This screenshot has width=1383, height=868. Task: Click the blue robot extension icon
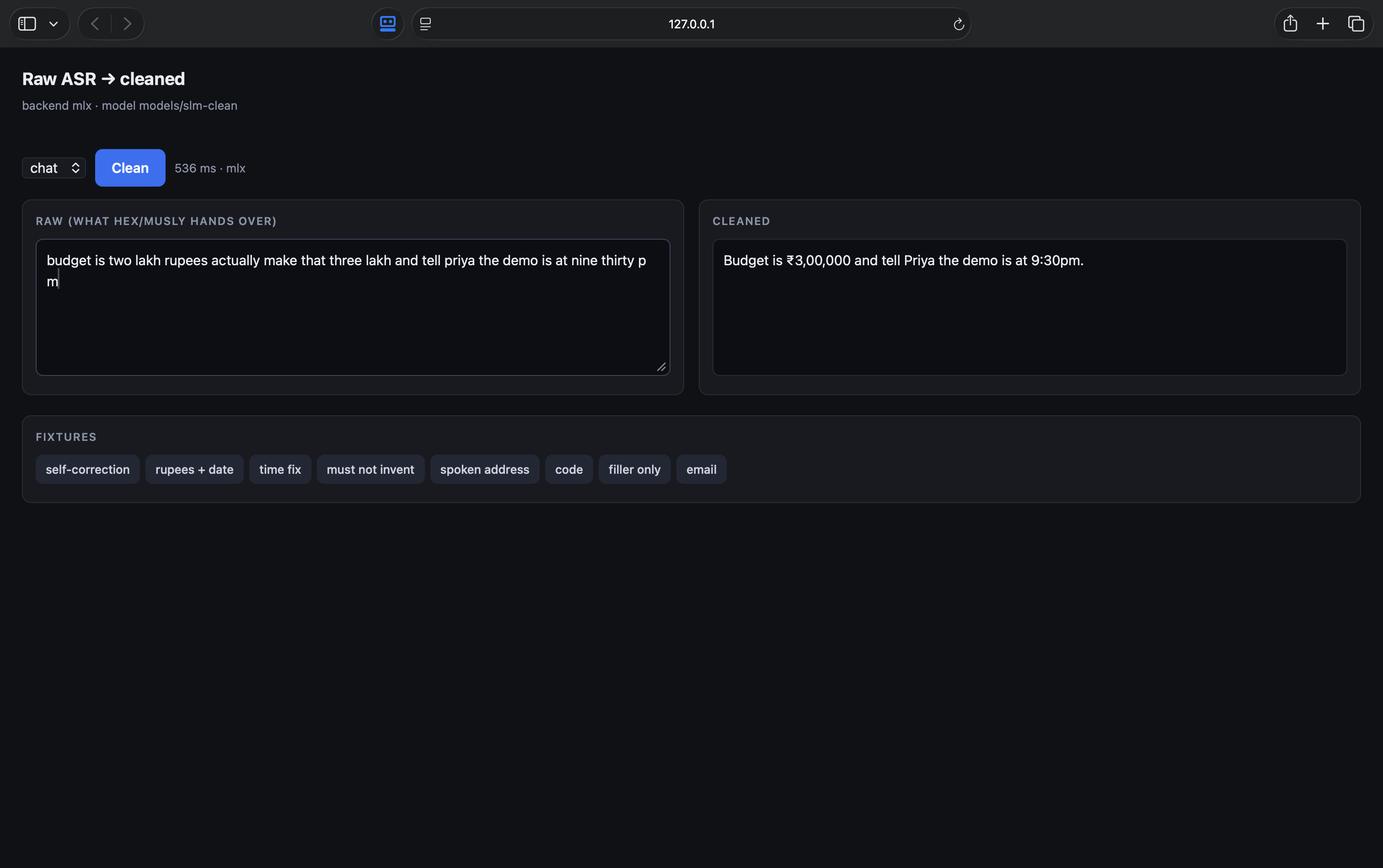point(387,23)
